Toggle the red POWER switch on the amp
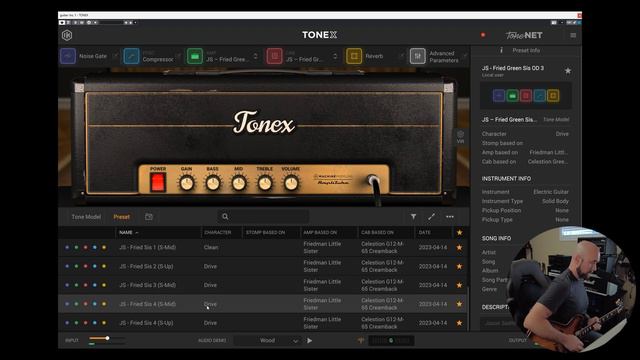This screenshot has width=640, height=360. coord(158,182)
